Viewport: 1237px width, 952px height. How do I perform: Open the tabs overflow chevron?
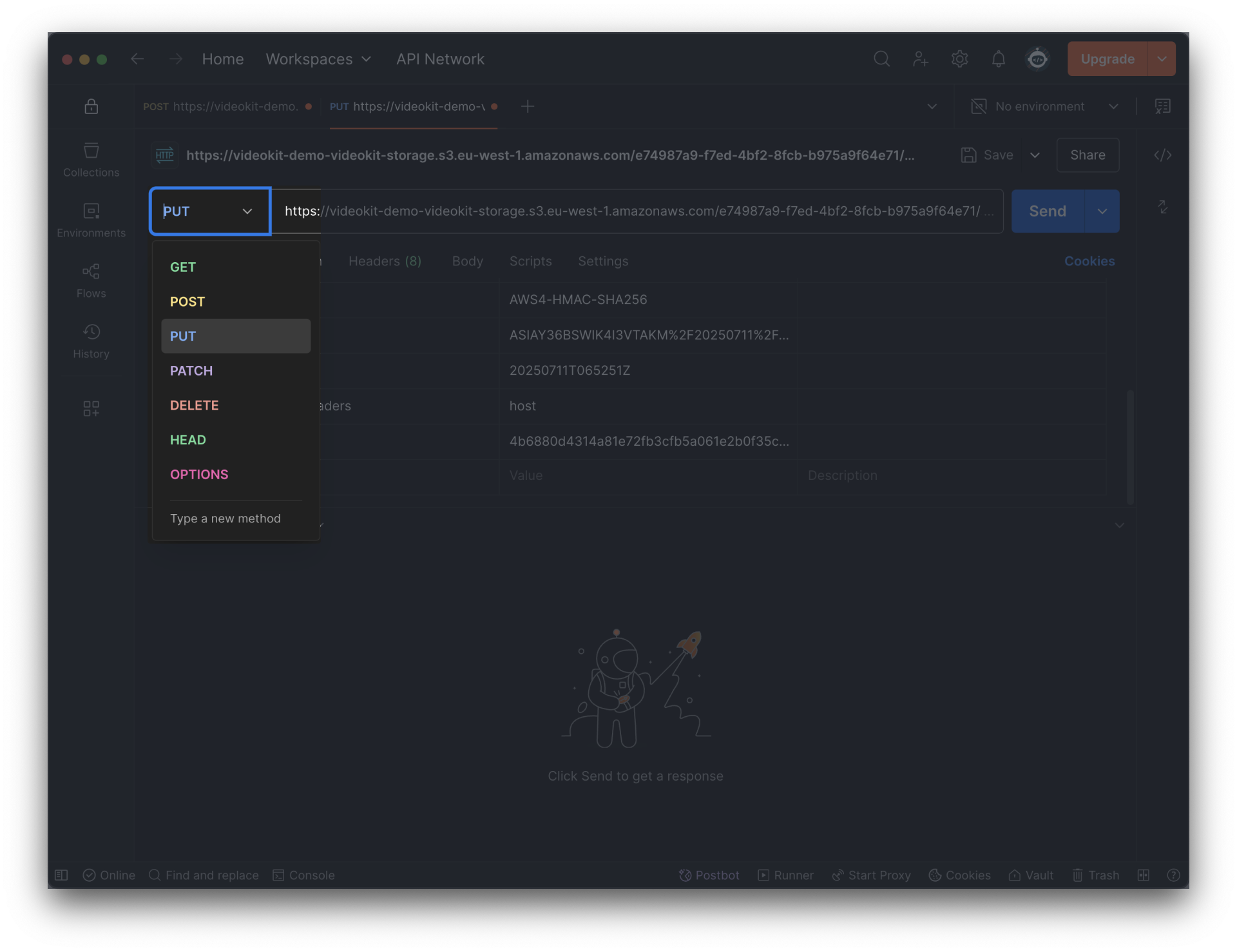932,106
